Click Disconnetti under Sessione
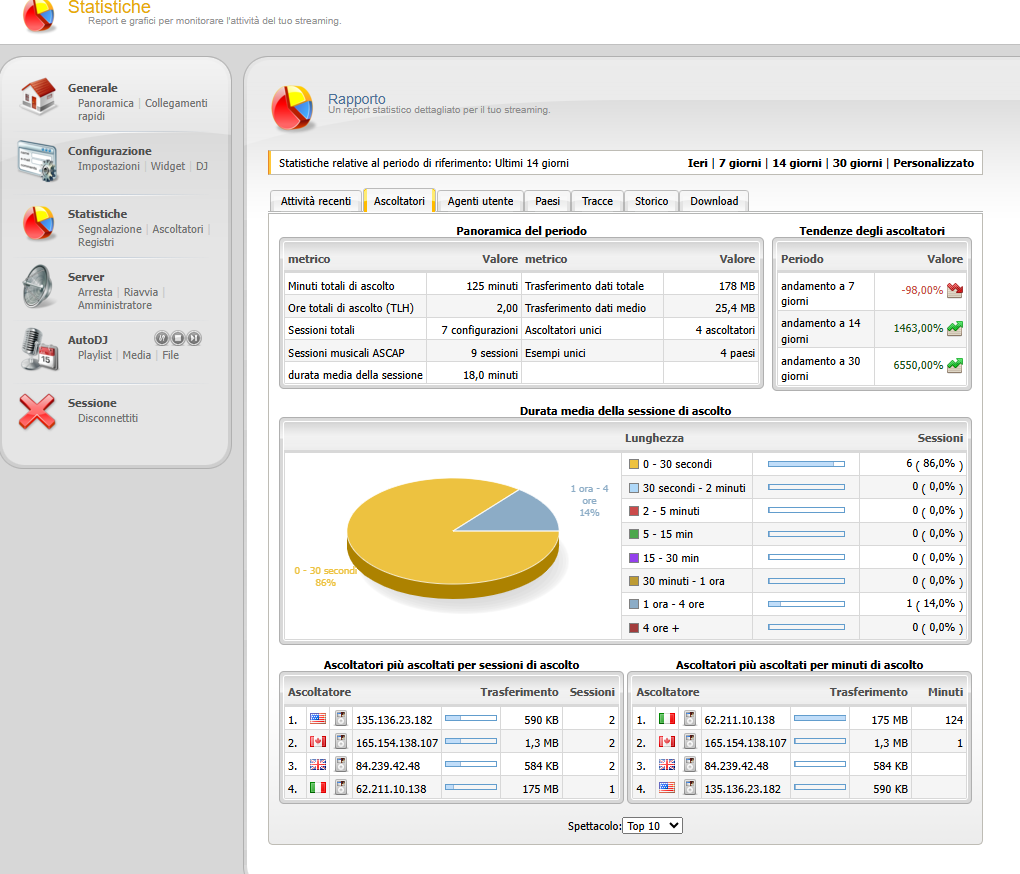 [108, 418]
